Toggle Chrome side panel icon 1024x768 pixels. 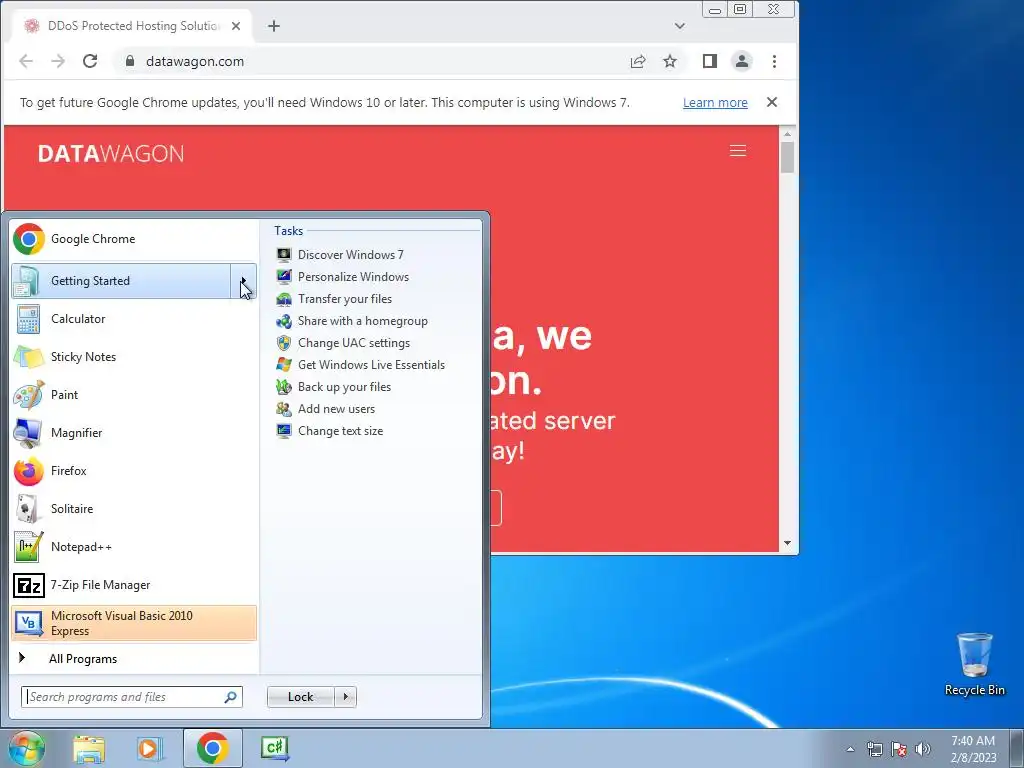(x=710, y=61)
